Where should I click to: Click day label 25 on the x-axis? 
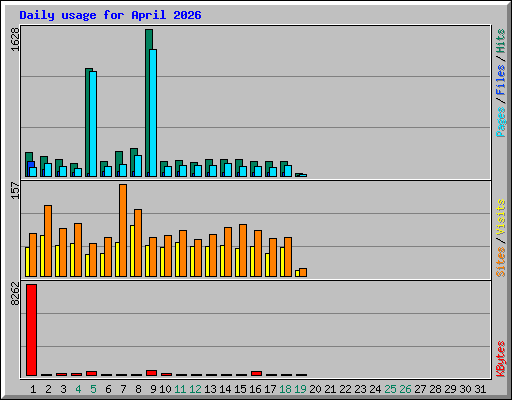pyautogui.click(x=390, y=389)
